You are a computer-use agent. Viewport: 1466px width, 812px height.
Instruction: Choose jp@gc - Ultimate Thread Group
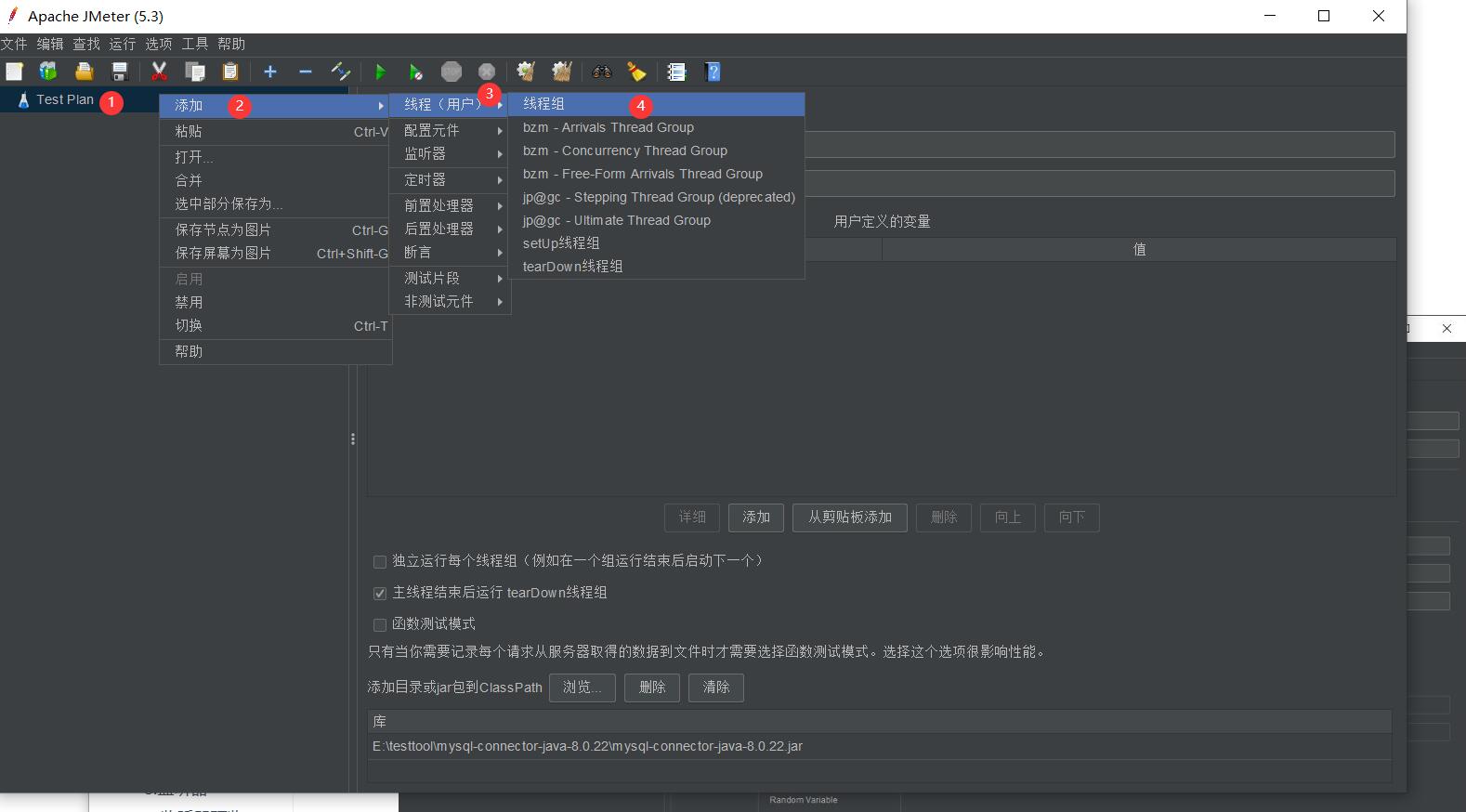coord(656,220)
